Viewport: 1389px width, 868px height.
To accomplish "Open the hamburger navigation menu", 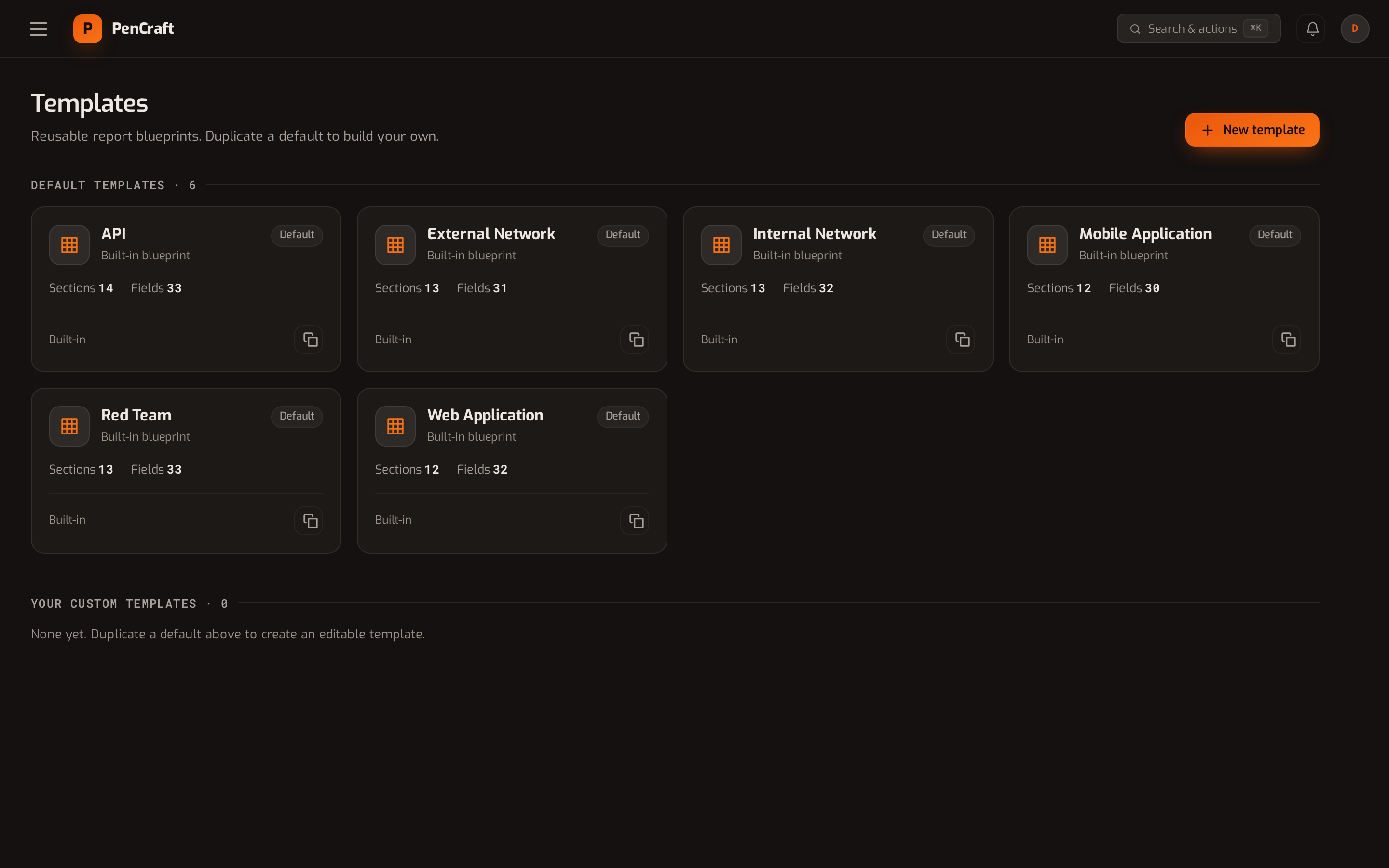I will [x=39, y=29].
